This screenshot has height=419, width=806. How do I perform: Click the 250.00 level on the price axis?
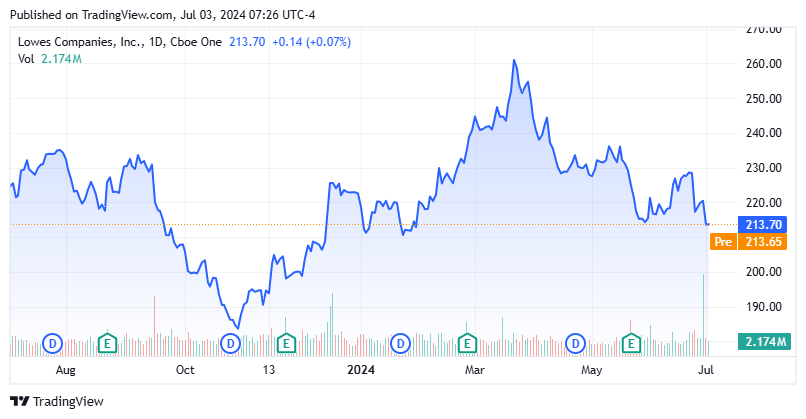(763, 99)
